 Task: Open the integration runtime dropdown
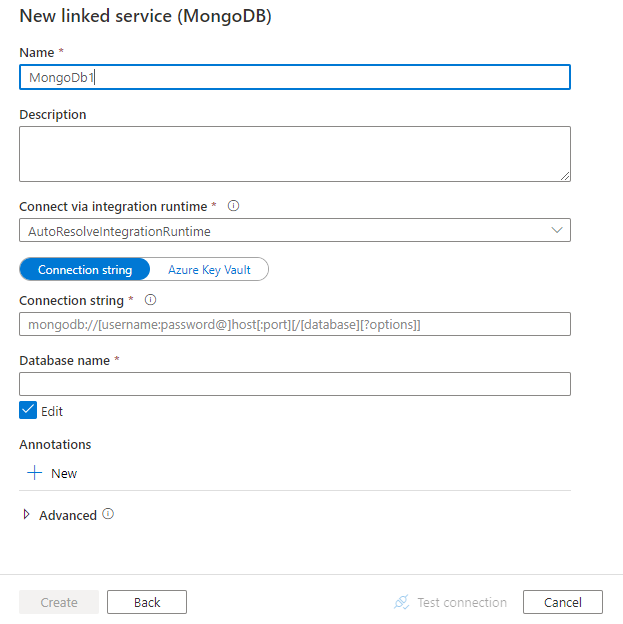click(x=294, y=231)
